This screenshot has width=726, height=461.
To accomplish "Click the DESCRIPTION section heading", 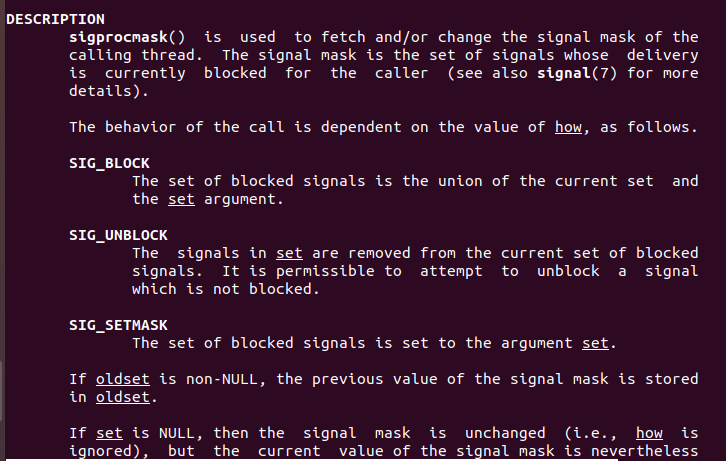I will [x=55, y=19].
